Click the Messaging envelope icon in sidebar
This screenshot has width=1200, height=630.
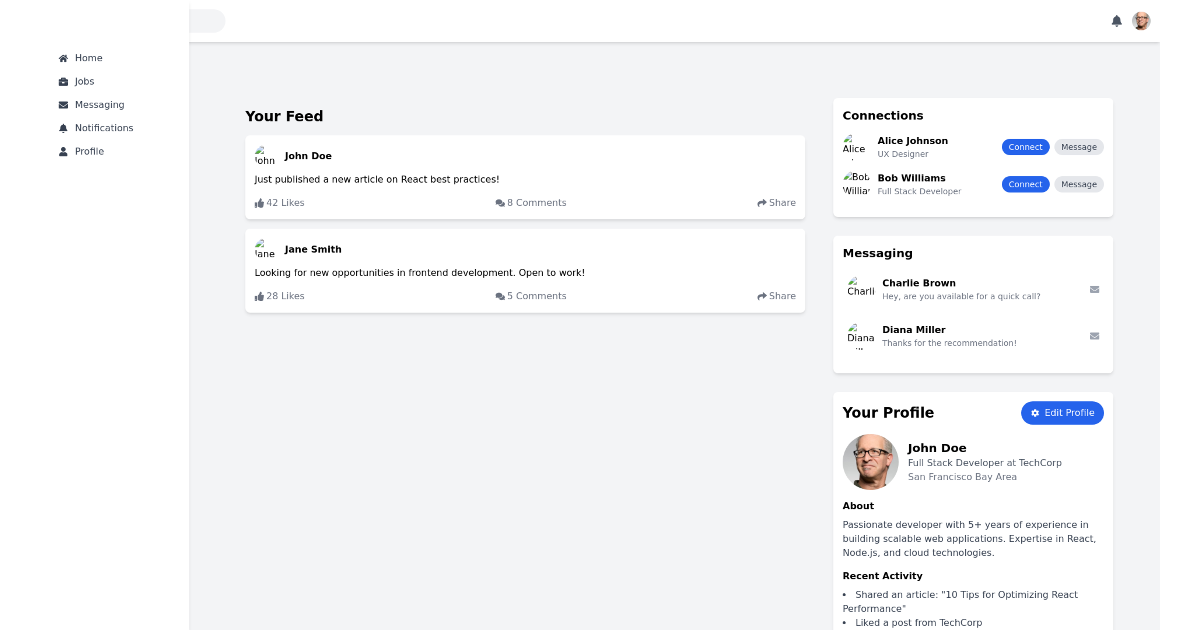point(62,104)
